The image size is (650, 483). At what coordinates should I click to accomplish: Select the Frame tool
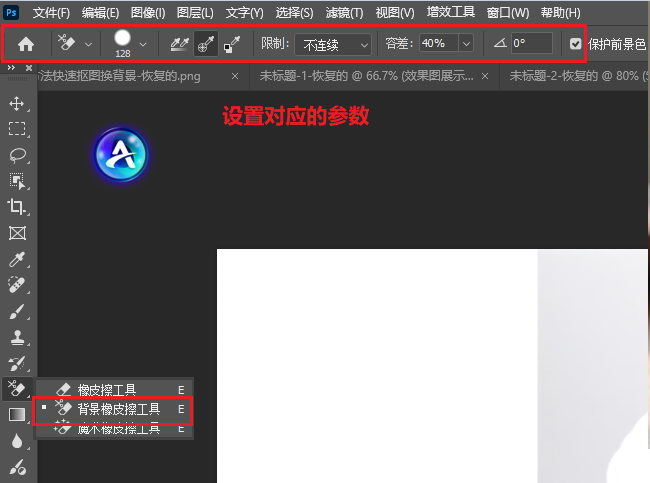tap(17, 233)
